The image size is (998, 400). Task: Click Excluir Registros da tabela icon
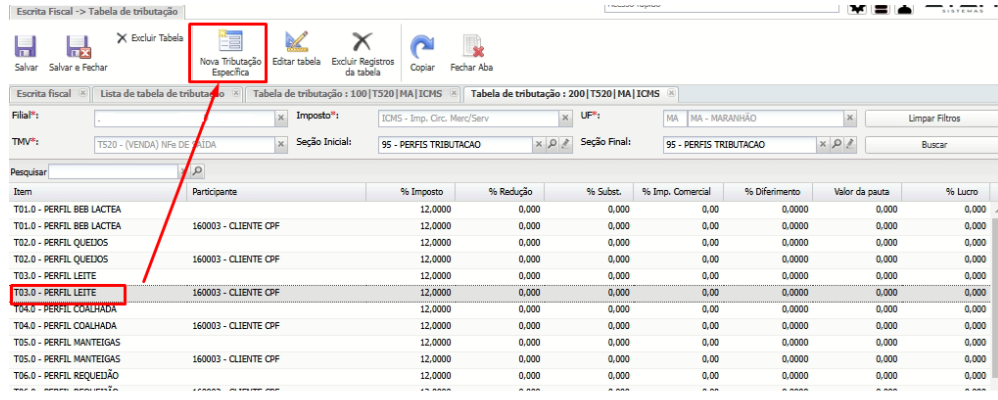(x=362, y=43)
